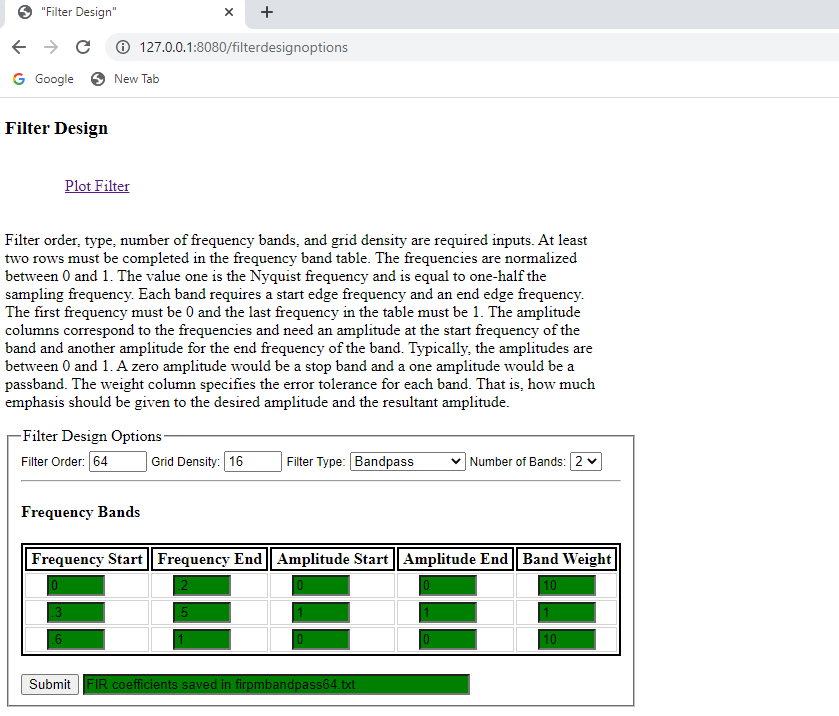Click the browser Forward navigation arrow

[50, 47]
